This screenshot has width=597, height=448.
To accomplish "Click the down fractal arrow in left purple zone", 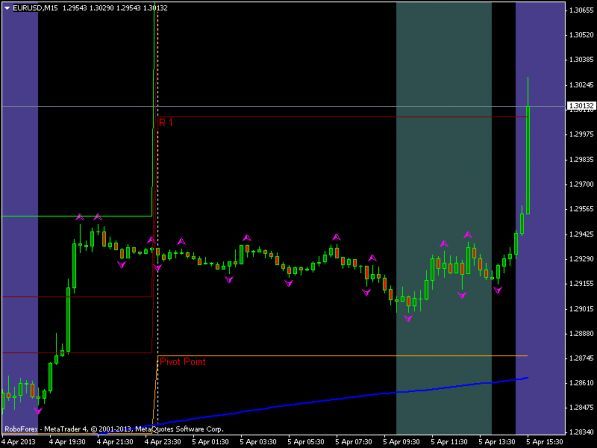I will (x=38, y=411).
